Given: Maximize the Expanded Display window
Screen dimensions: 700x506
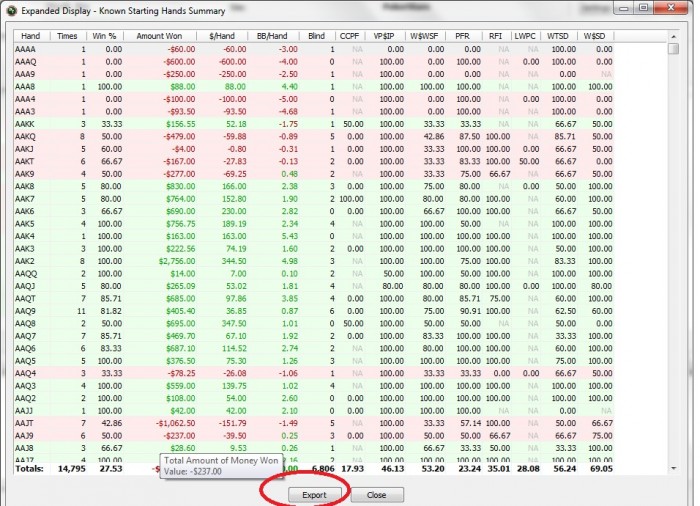Looking at the screenshot, I should pos(643,8).
